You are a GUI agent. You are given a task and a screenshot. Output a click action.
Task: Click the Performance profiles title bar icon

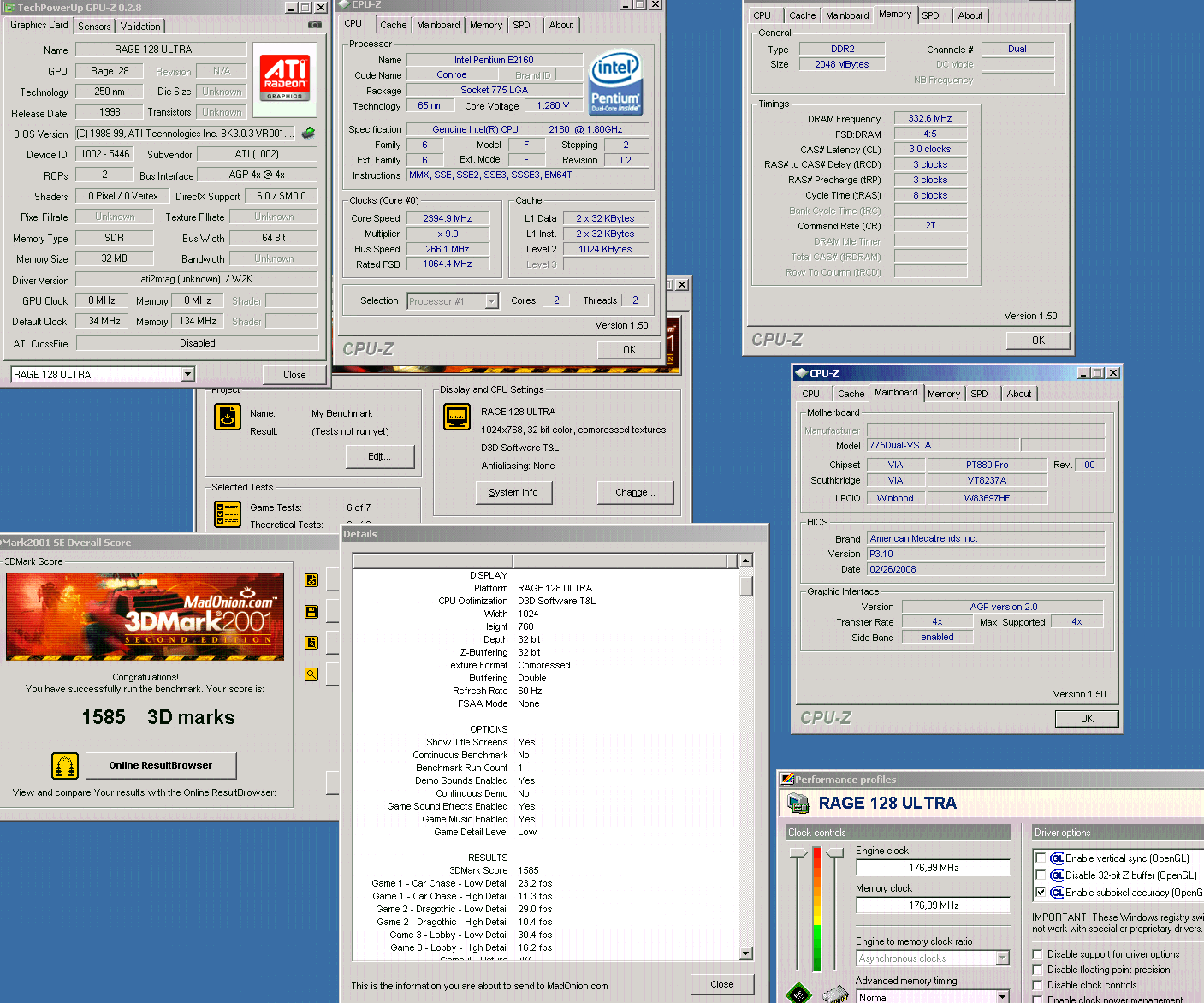(x=787, y=780)
